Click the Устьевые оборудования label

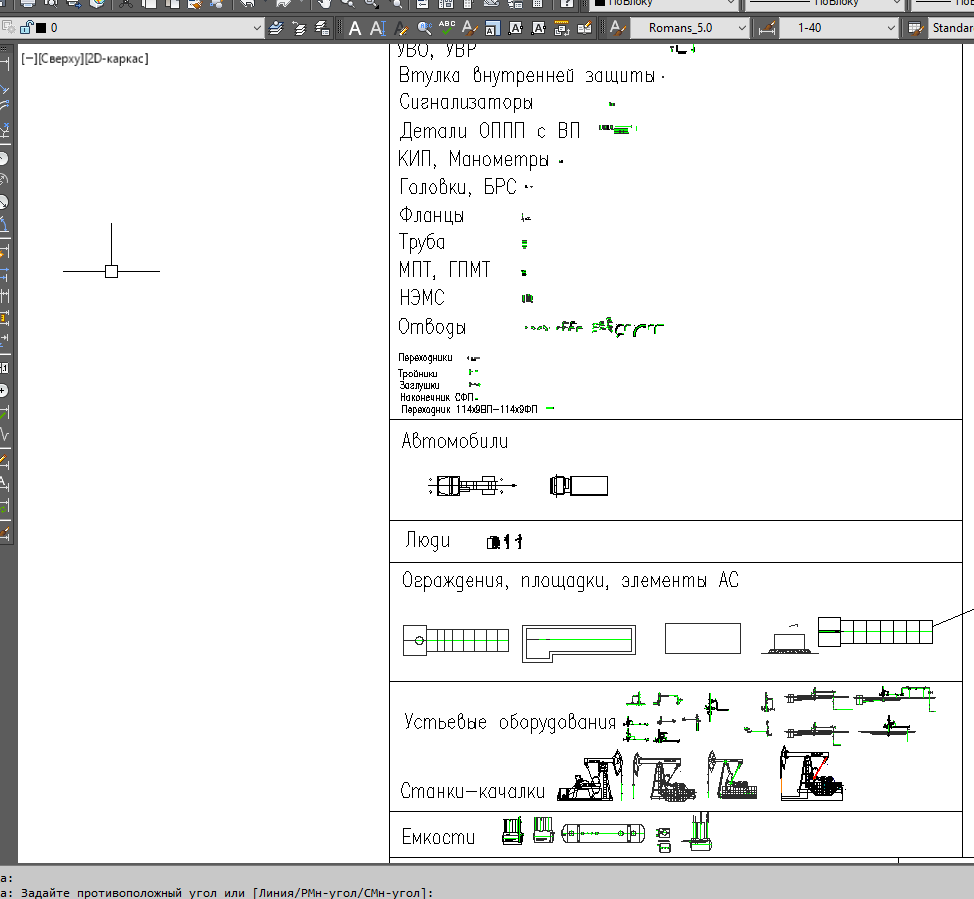509,722
